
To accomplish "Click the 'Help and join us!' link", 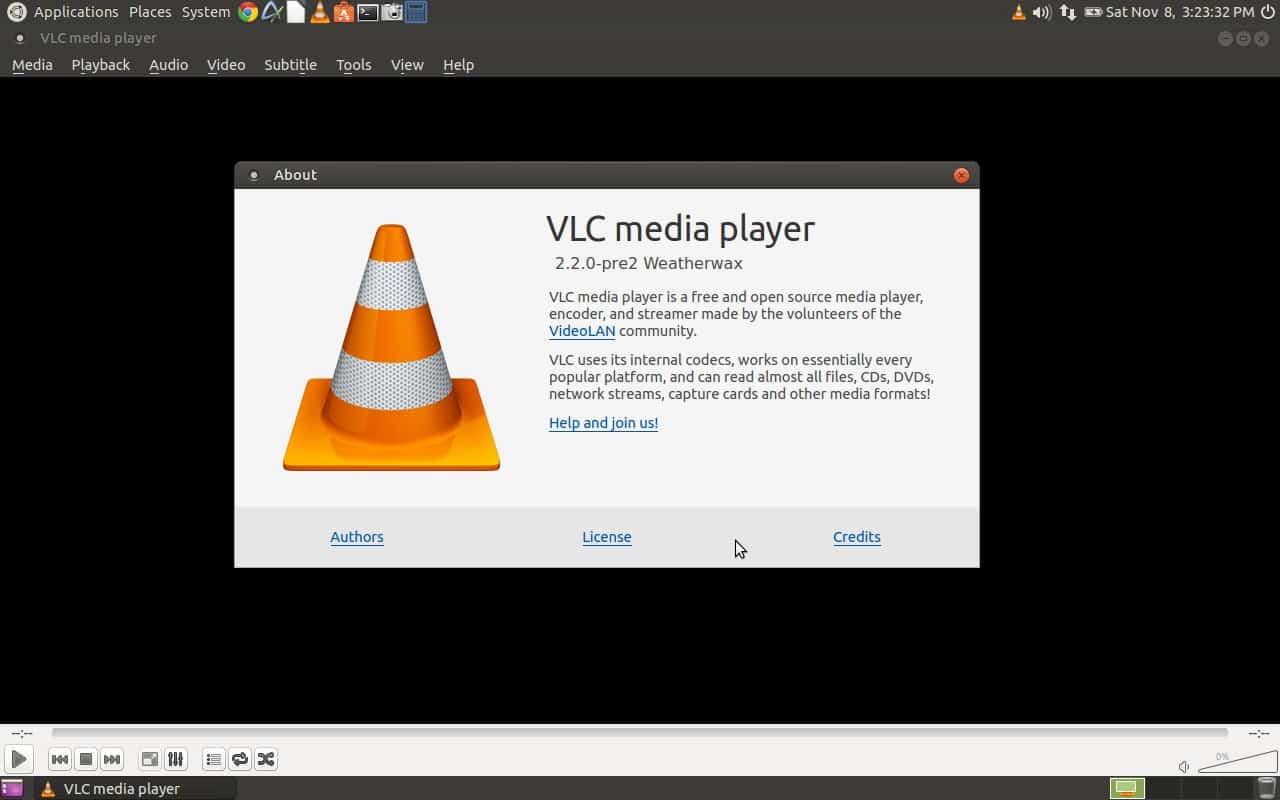I will click(x=603, y=423).
